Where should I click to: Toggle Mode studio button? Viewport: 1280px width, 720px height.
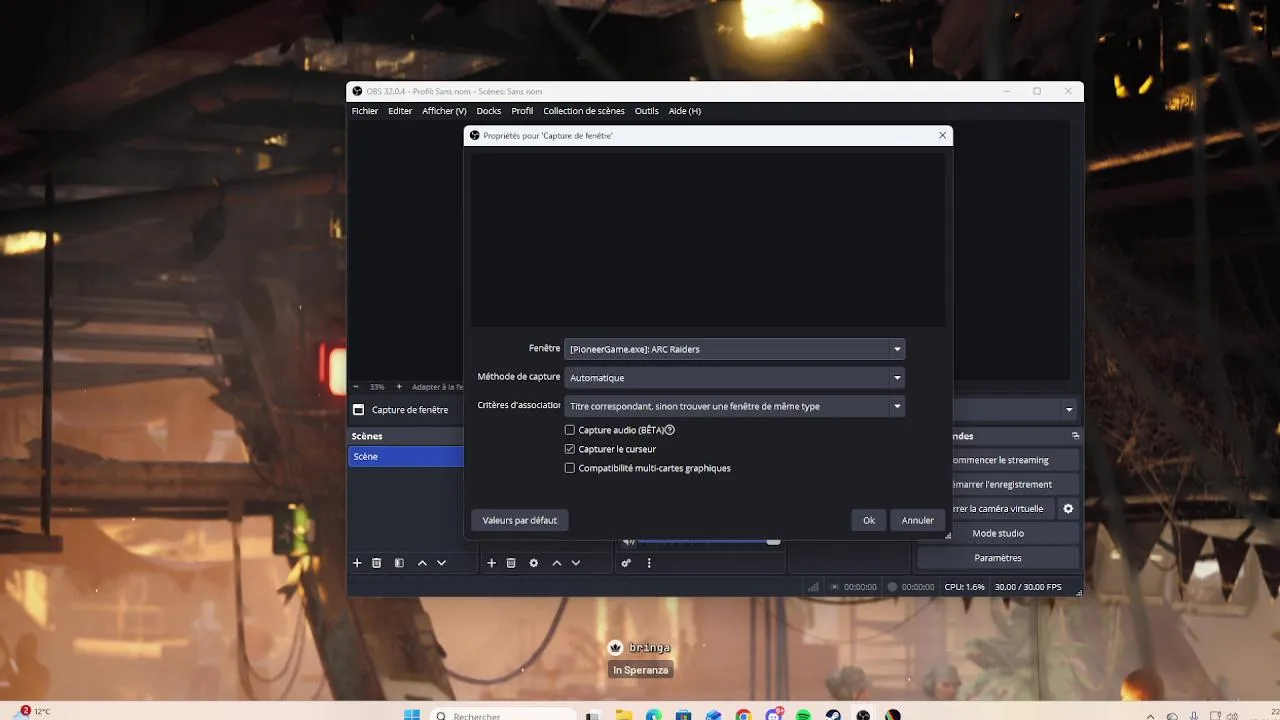(x=998, y=533)
